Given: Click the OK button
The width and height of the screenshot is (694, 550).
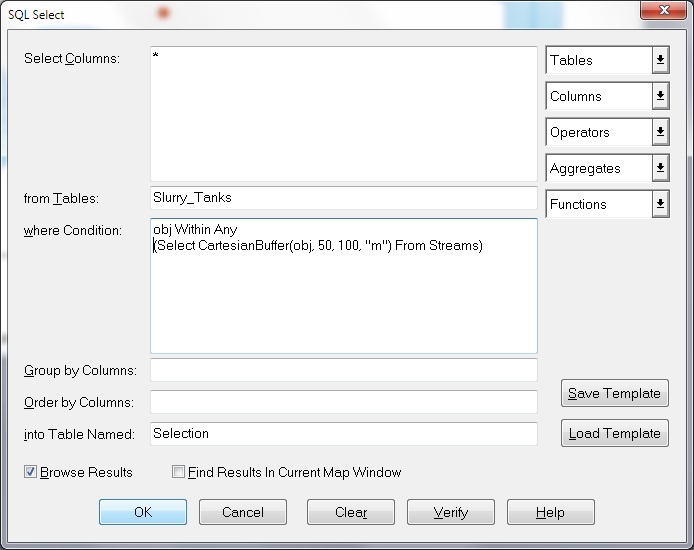Looking at the screenshot, I should click(143, 512).
